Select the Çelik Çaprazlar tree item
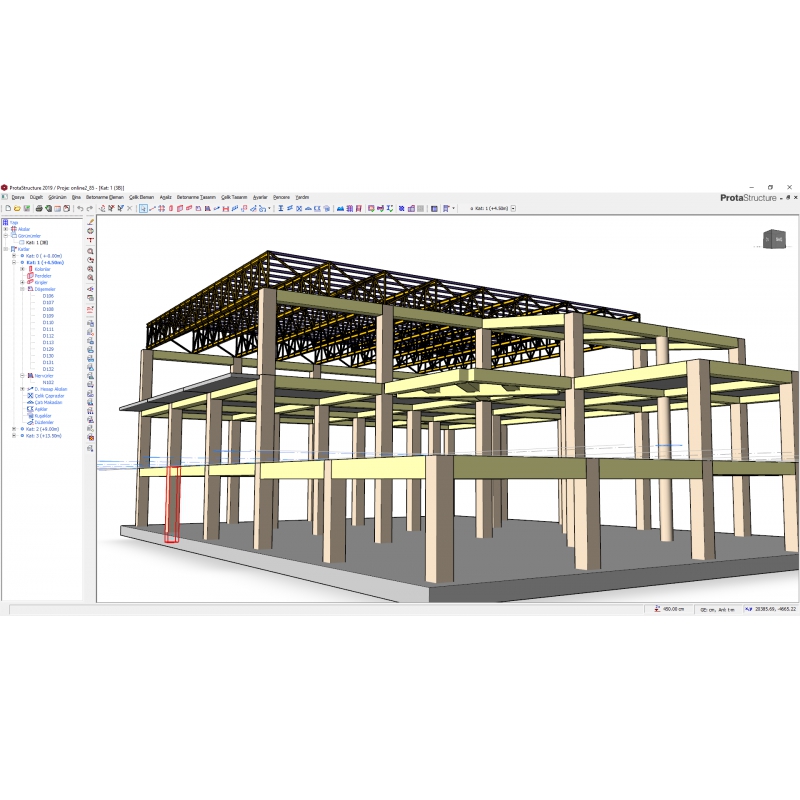 49,396
